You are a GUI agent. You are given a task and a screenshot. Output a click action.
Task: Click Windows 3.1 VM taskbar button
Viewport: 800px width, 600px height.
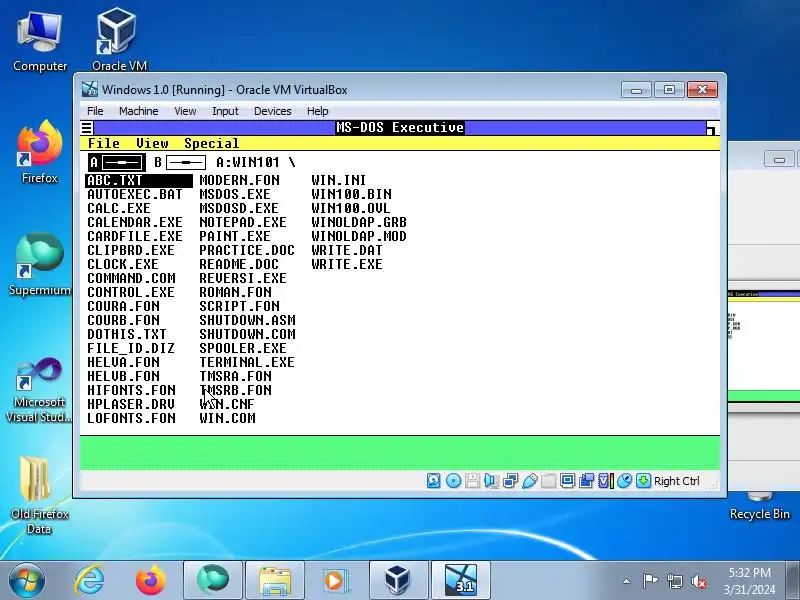(461, 580)
